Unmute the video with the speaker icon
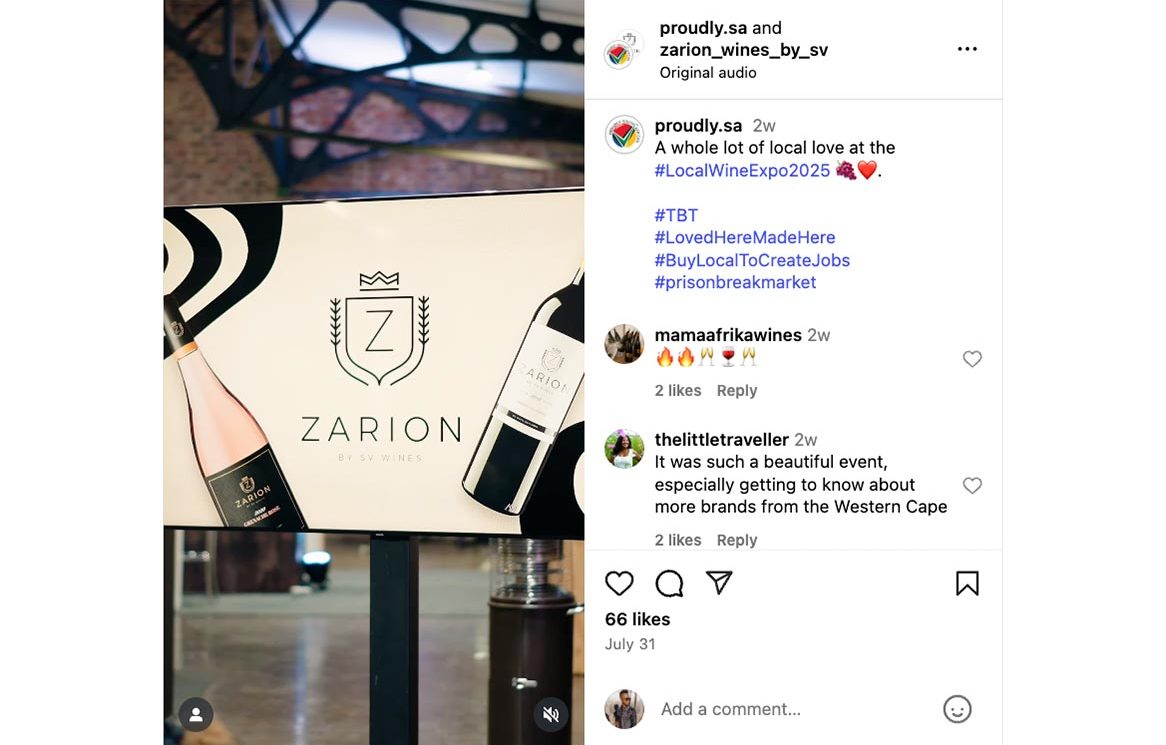This screenshot has width=1166, height=745. click(x=551, y=715)
